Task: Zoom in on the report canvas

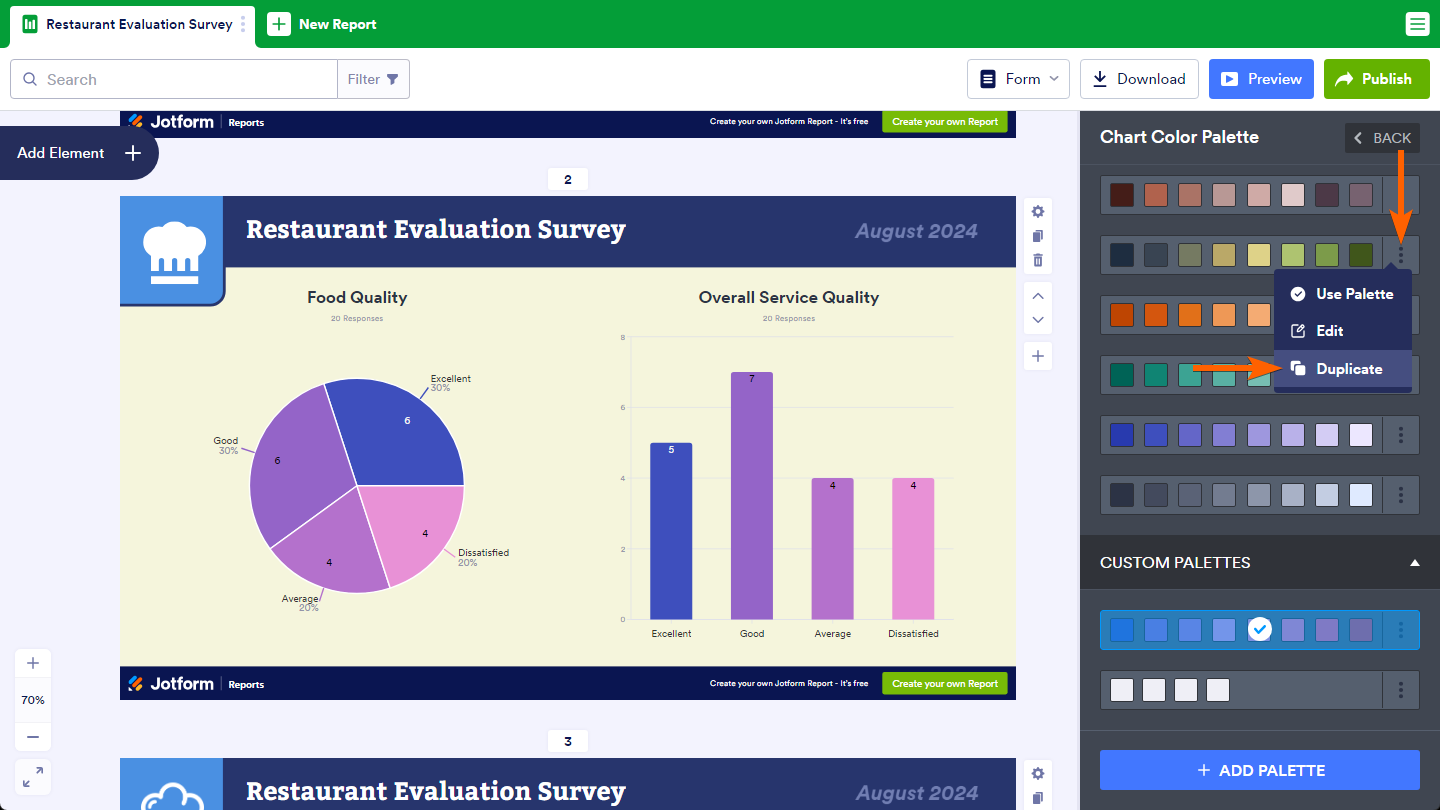Action: (33, 663)
